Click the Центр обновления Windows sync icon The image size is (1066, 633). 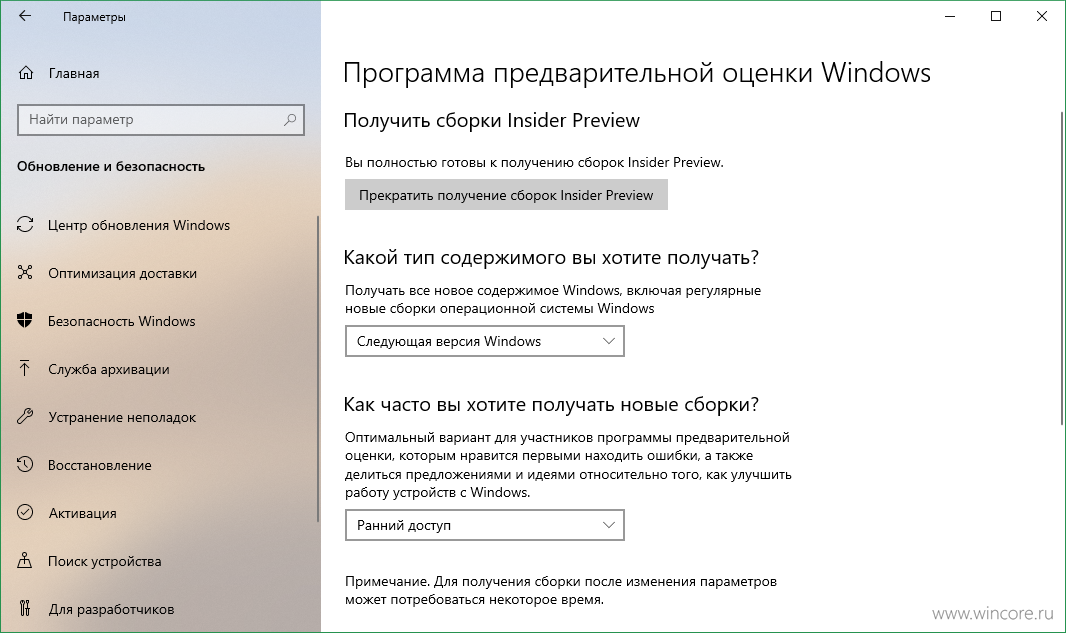(25, 225)
